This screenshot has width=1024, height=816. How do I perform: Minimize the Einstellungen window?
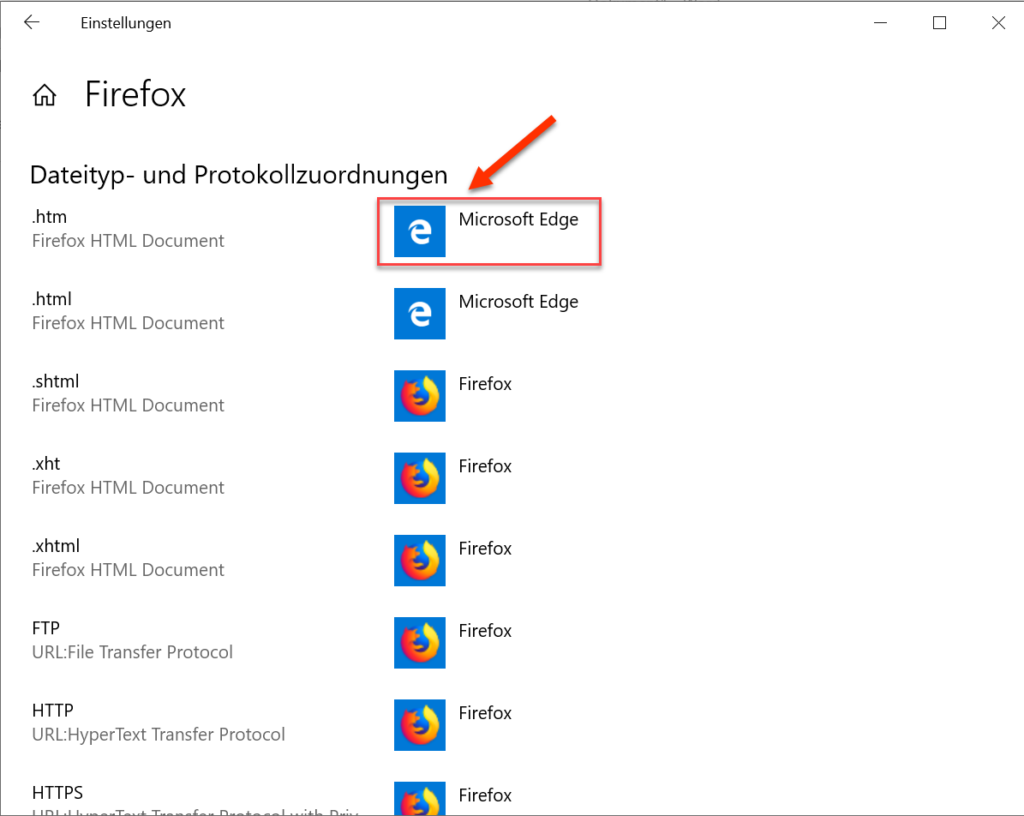[880, 23]
